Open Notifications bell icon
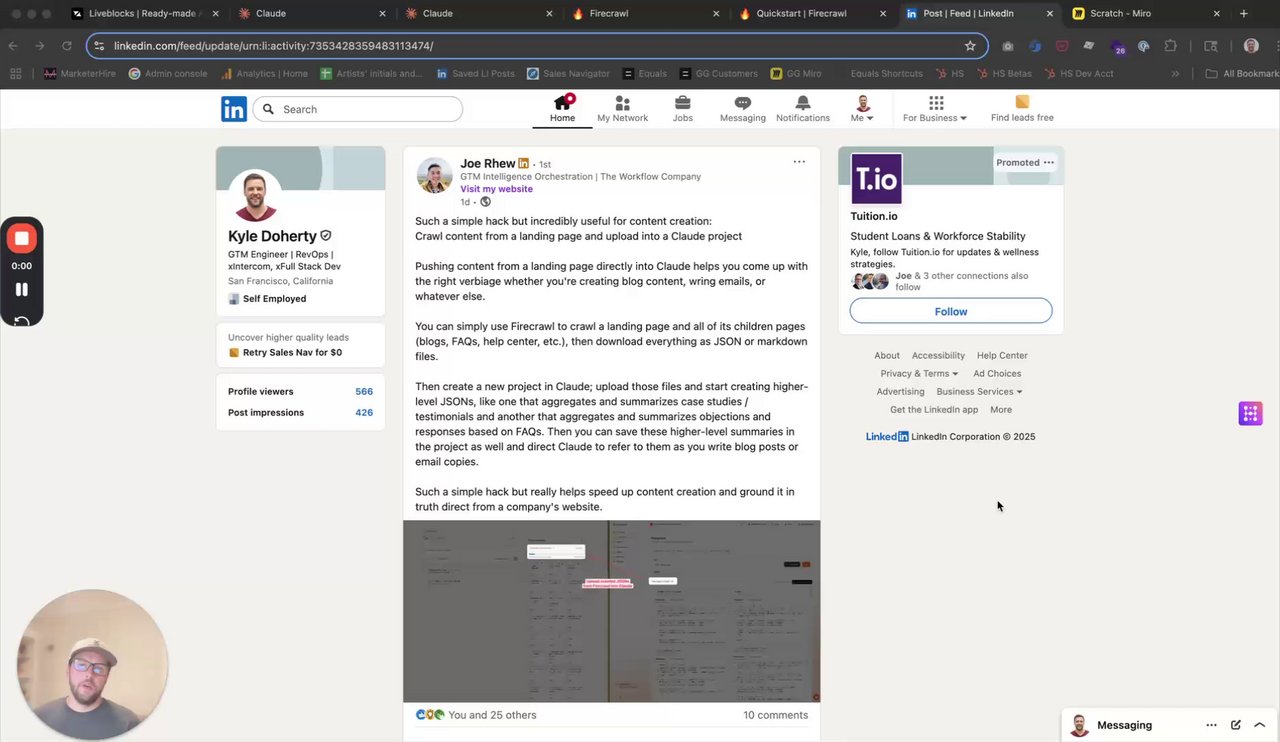Screen dimensions: 1280x742 (x=802, y=103)
